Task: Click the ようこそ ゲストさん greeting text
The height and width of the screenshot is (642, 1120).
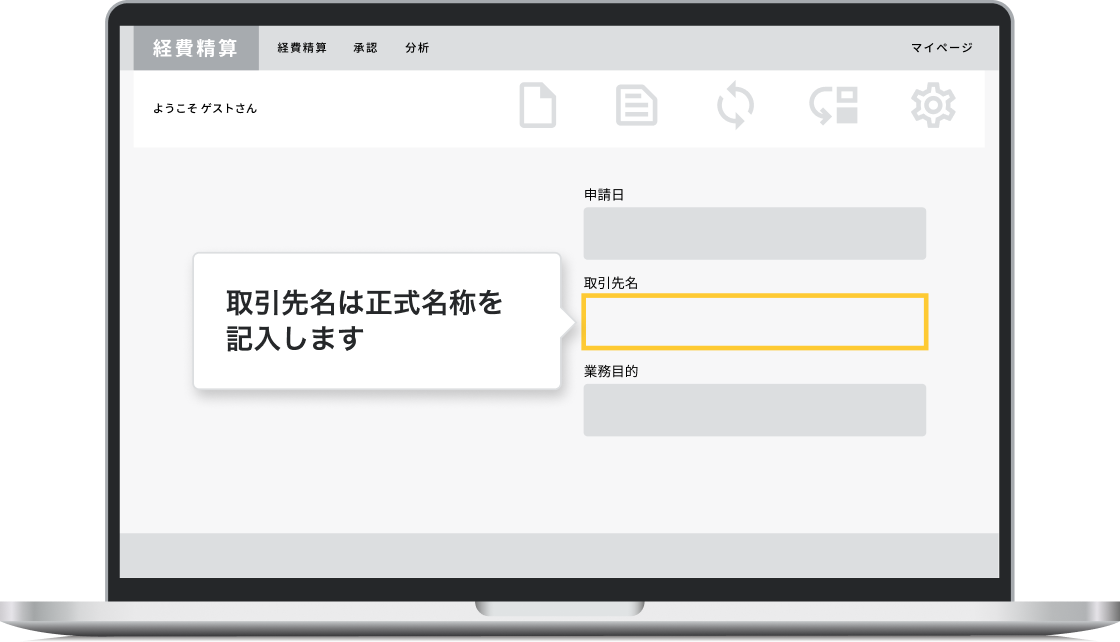Action: [205, 108]
